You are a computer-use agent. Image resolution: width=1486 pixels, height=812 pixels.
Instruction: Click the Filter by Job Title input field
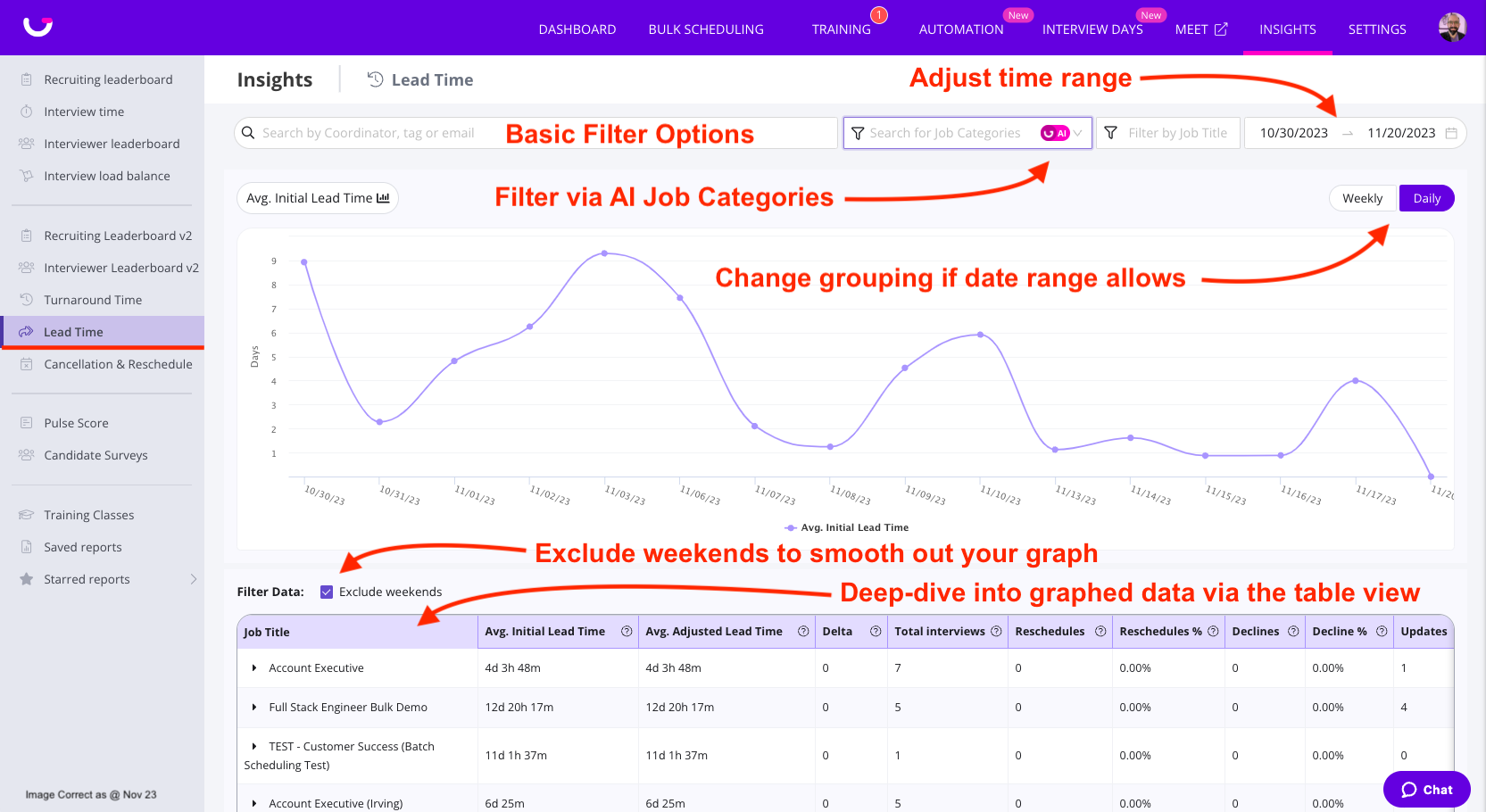click(x=1178, y=132)
